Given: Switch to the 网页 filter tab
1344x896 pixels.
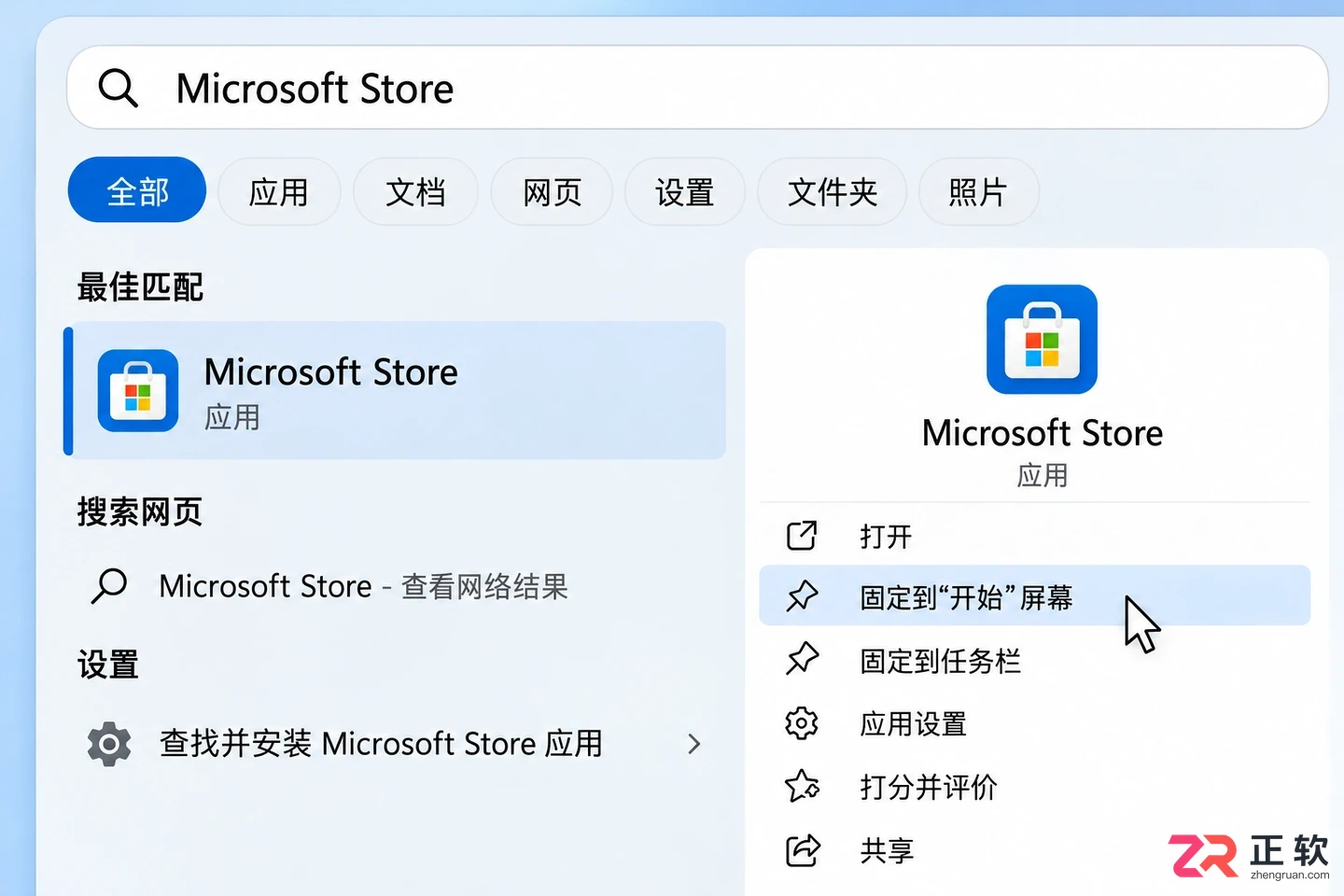Looking at the screenshot, I should point(552,191).
